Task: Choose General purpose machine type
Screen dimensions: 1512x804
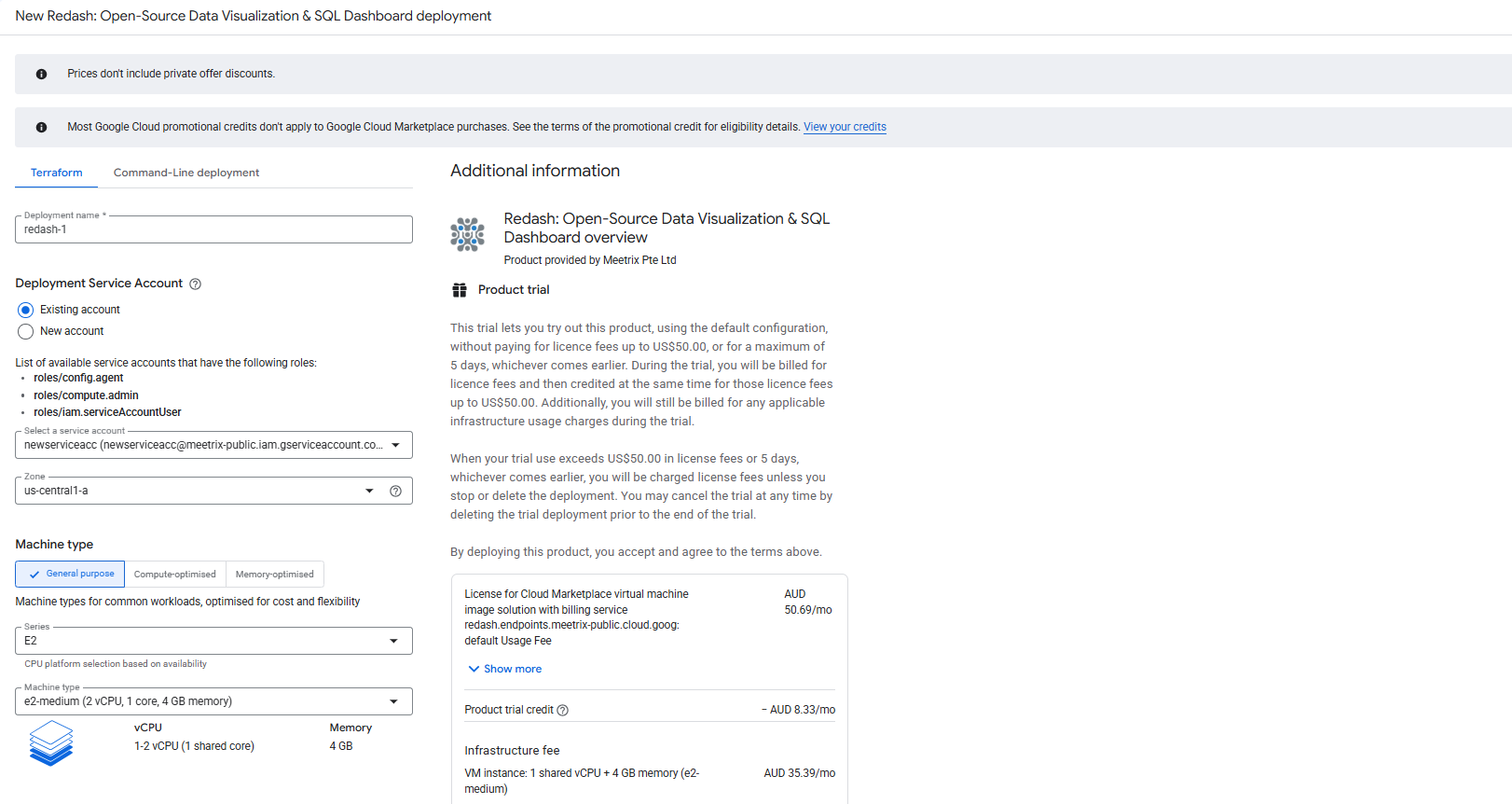Action: point(70,574)
